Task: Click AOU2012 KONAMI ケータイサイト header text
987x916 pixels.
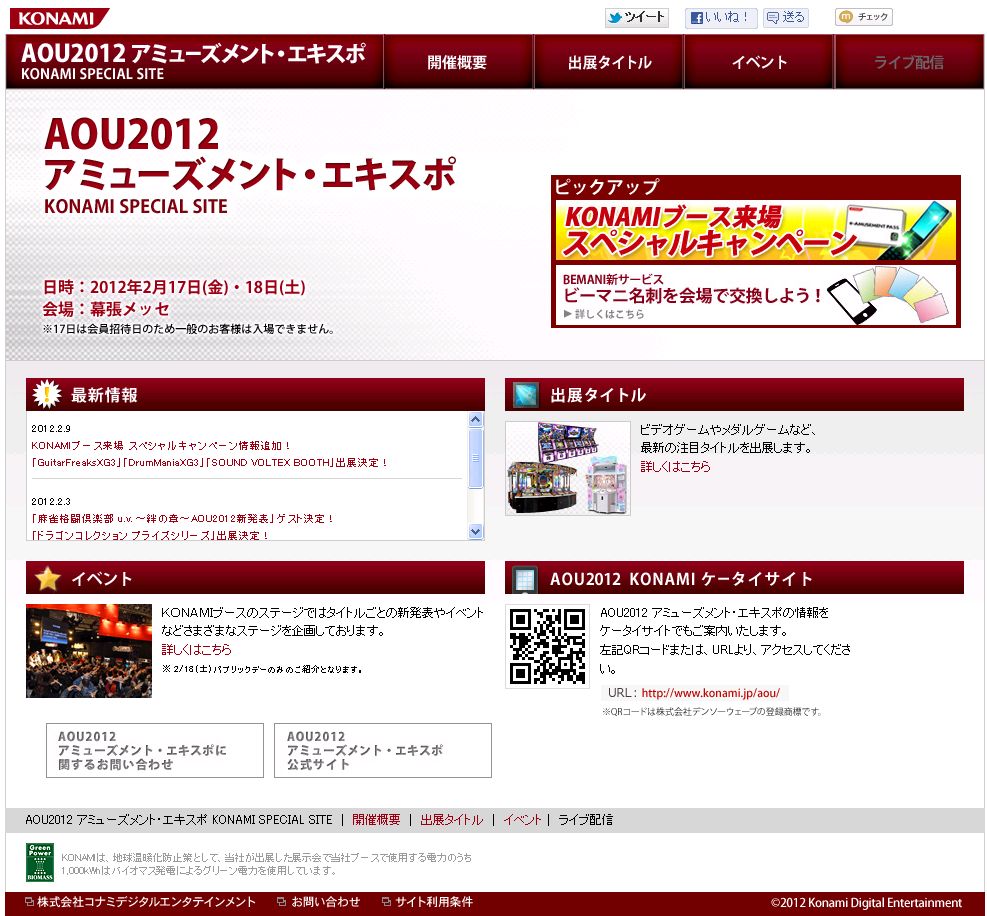Action: pos(681,579)
